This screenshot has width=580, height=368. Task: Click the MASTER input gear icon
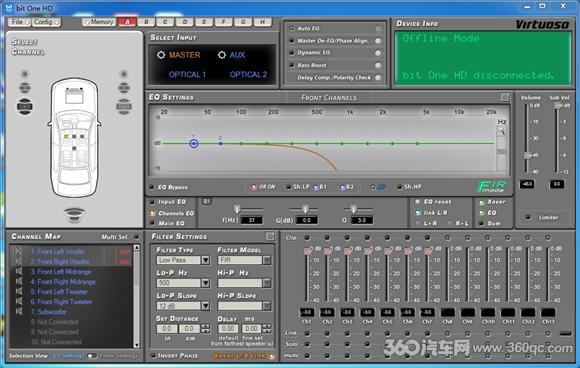click(161, 55)
